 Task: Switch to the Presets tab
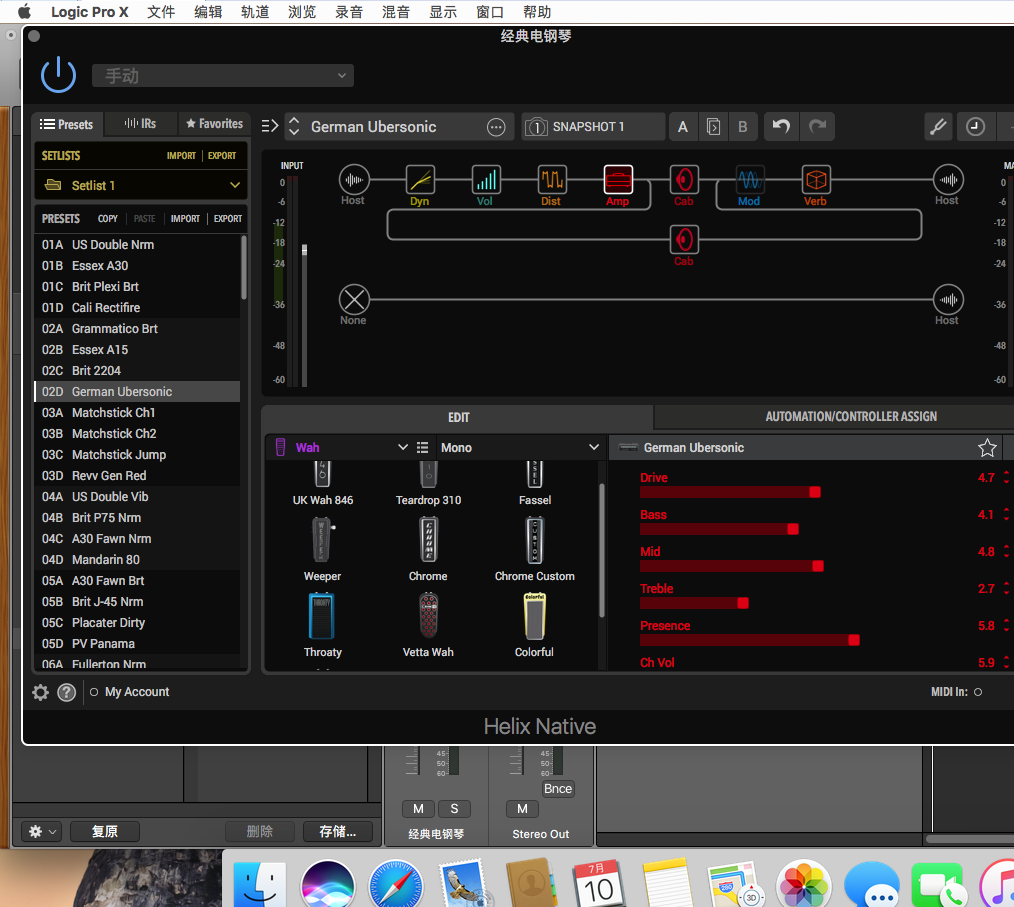coord(67,124)
